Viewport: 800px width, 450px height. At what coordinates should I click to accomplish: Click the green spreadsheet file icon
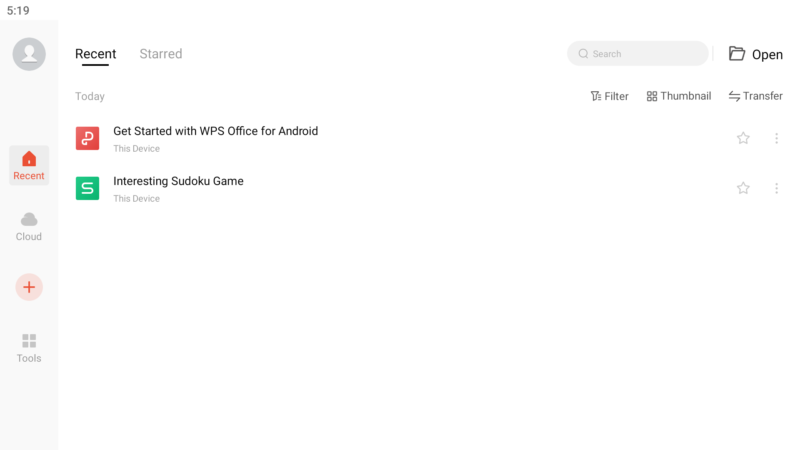[88, 188]
